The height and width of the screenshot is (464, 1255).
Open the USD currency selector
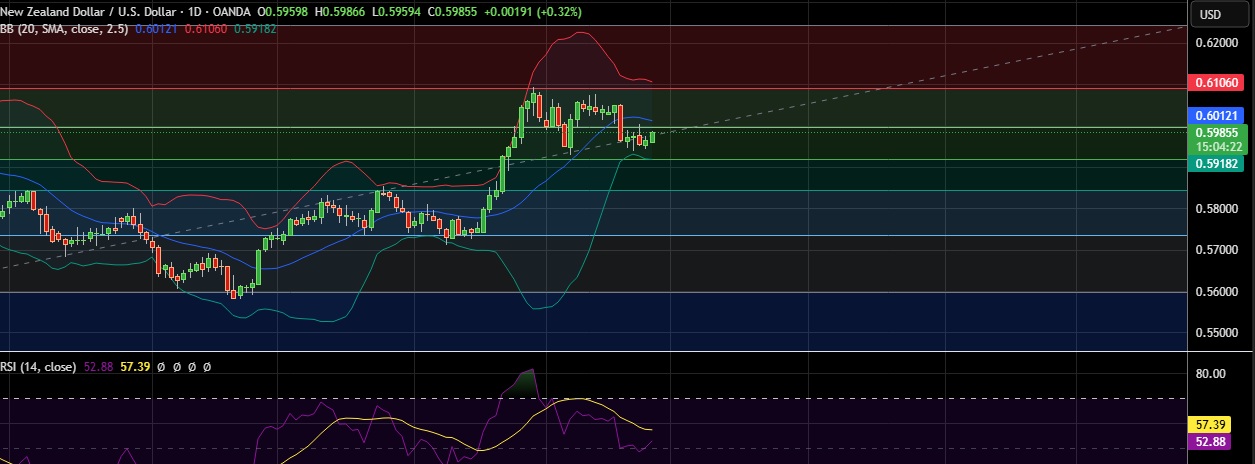[1210, 14]
